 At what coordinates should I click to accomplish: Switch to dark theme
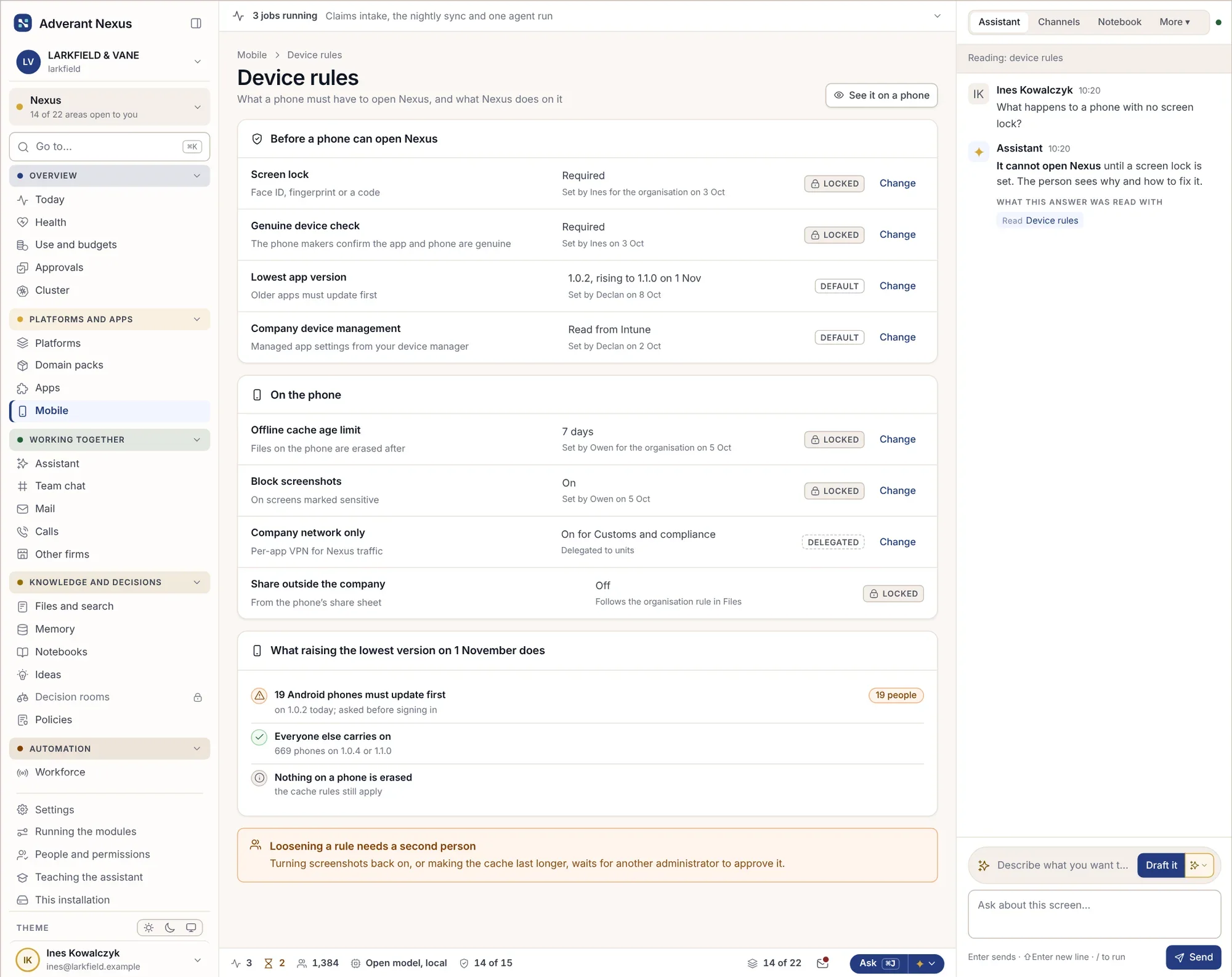[170, 928]
